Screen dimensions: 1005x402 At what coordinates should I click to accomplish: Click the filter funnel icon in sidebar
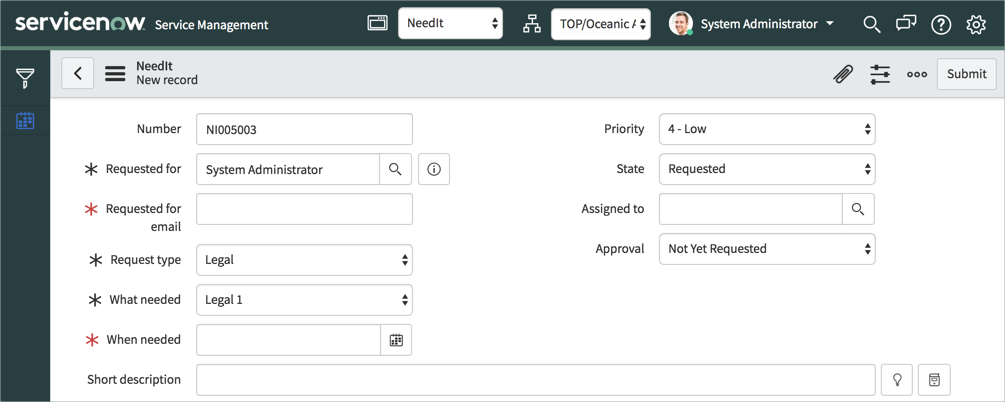(x=25, y=78)
